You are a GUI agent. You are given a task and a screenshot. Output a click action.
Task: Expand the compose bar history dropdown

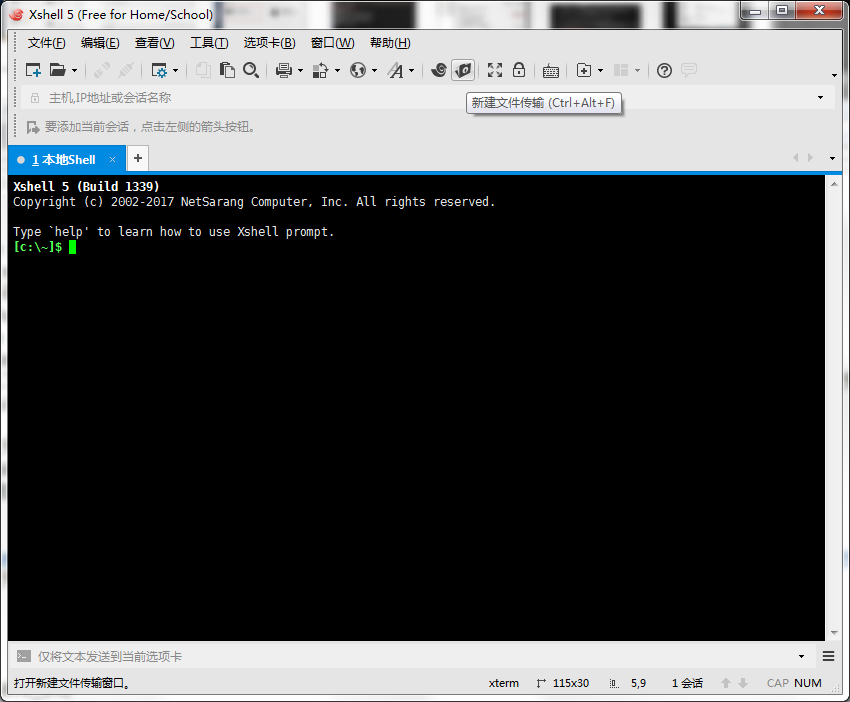802,656
